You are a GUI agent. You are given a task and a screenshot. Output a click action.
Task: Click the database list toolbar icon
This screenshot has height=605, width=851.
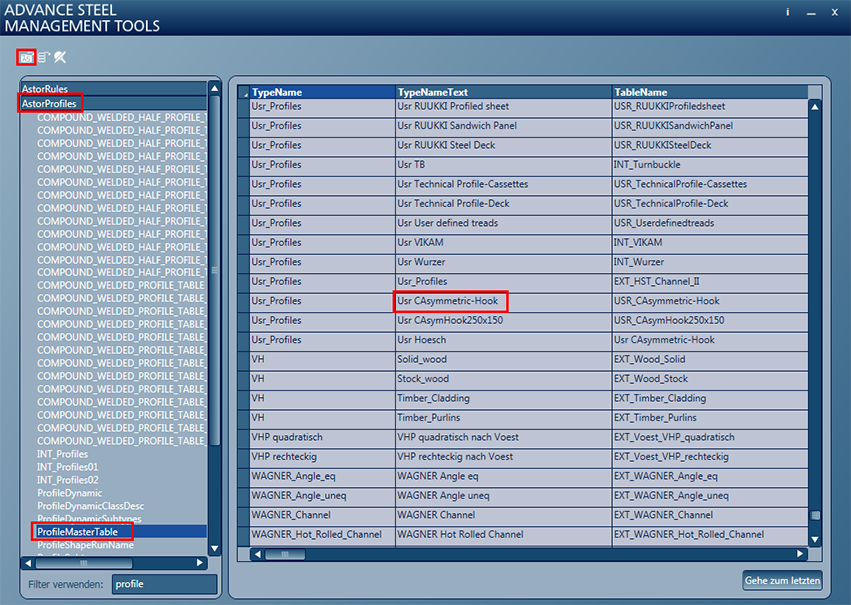(x=44, y=57)
